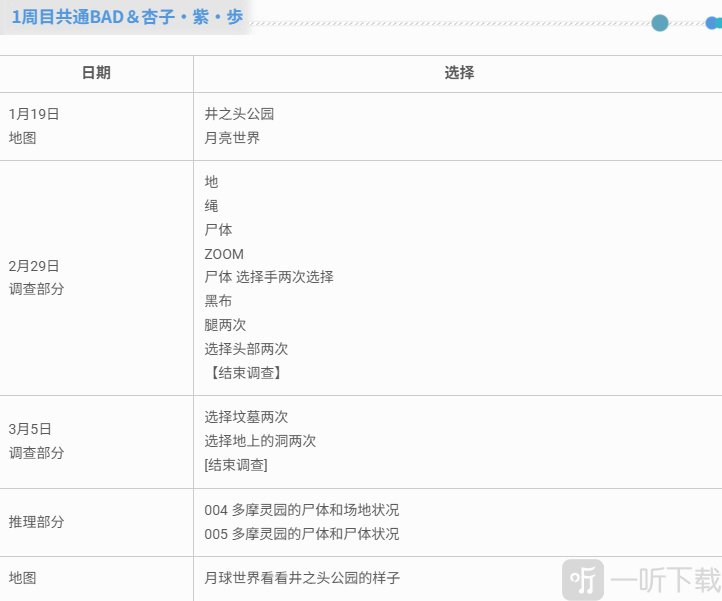The image size is (722, 601).
Task: Click 【结束调查】 in the 2月29日 row
Action: [245, 373]
